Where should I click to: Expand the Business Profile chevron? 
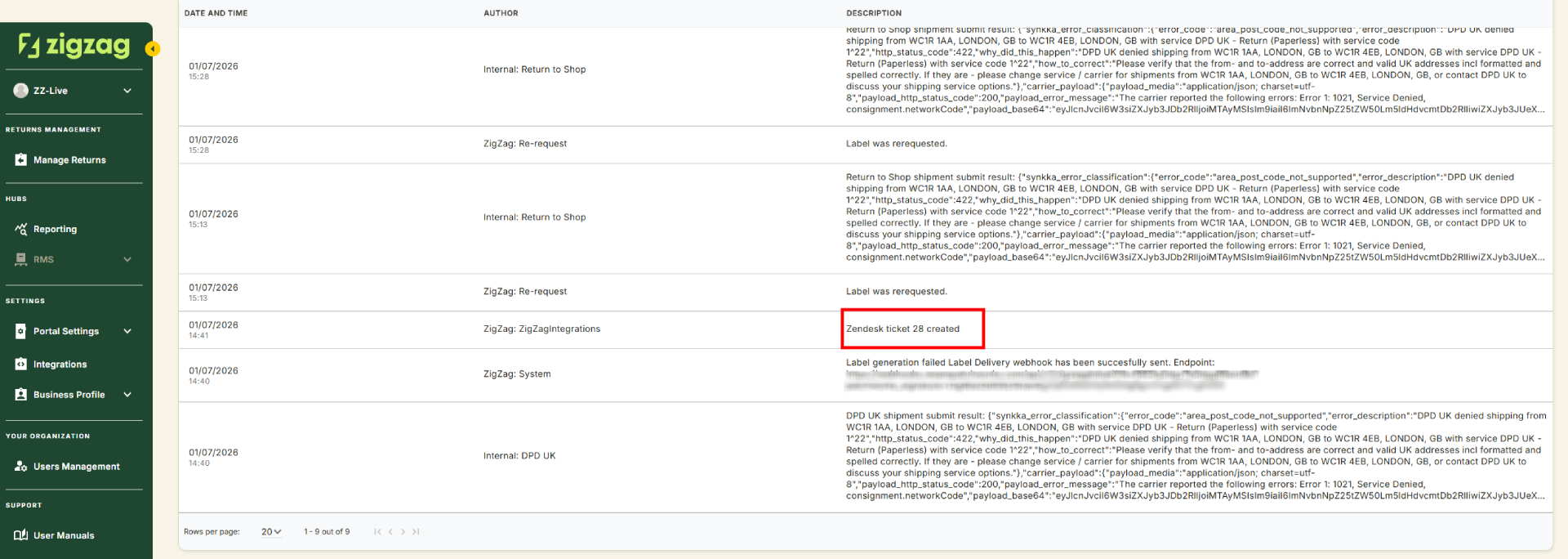[127, 394]
